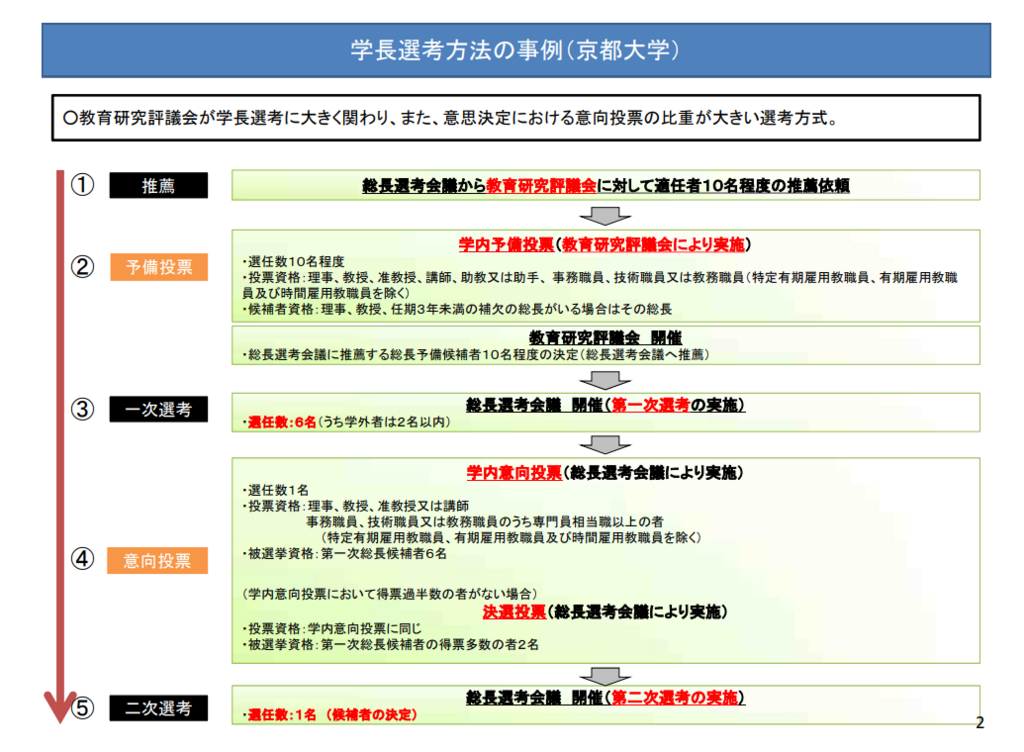Click the slide title 学長選考方法の事例(京都大学)
1024x752 pixels.
click(x=515, y=50)
